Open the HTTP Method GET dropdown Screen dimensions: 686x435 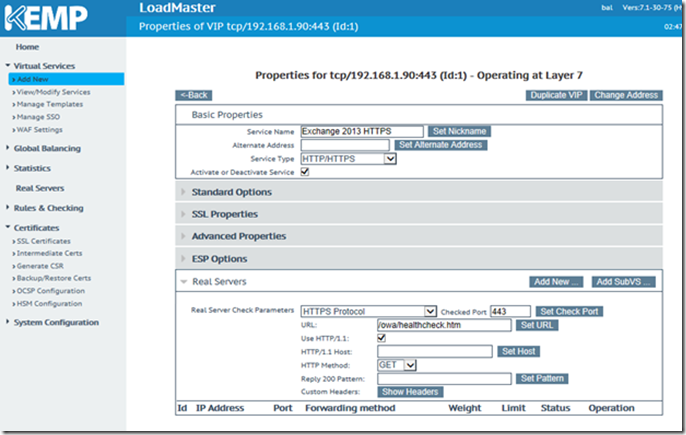(397, 365)
